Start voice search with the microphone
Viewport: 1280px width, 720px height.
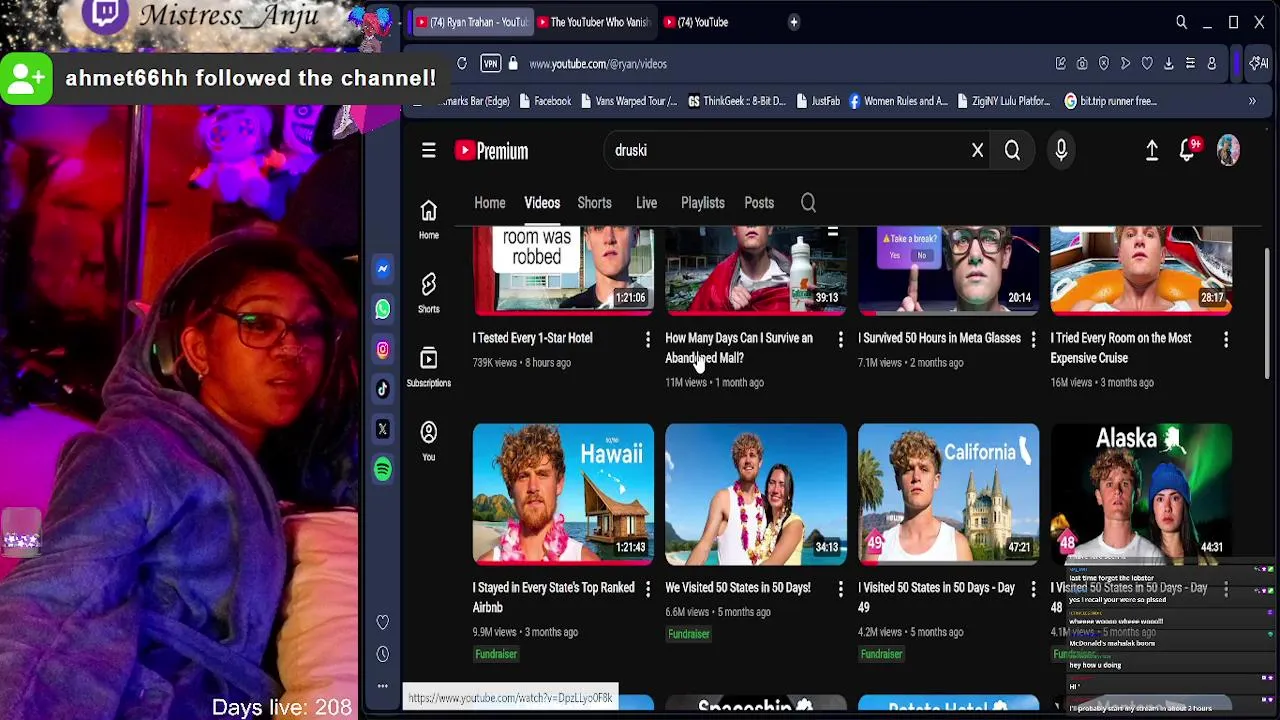[x=1061, y=150]
